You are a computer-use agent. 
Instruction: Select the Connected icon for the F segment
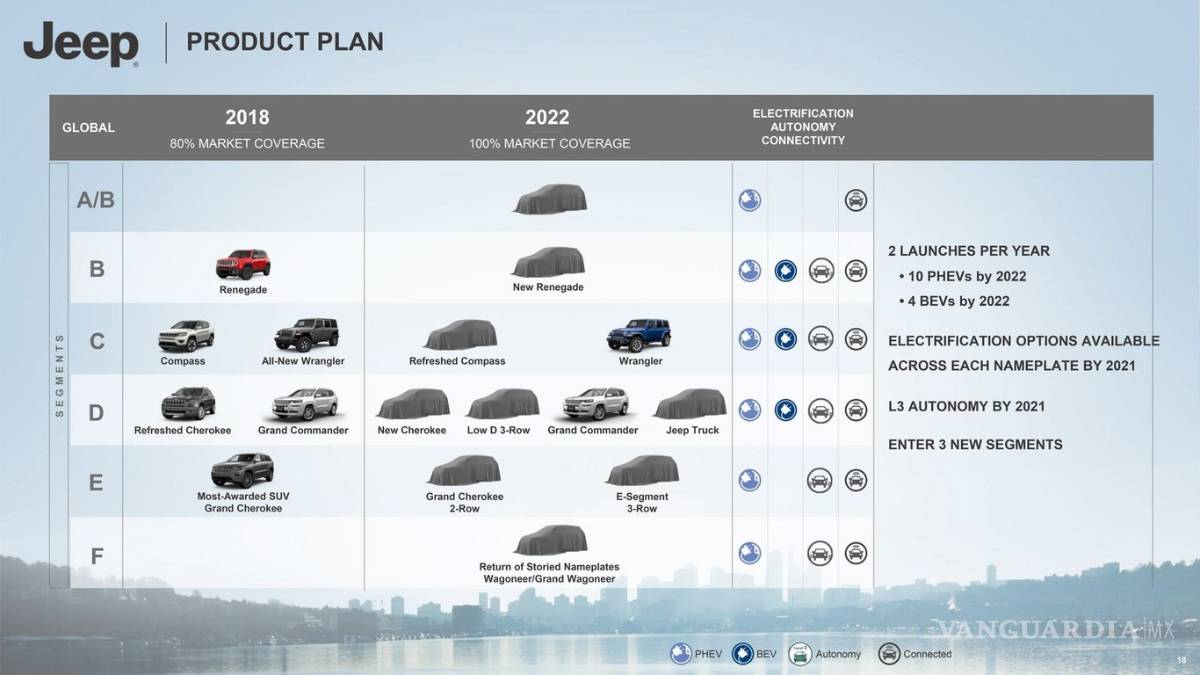pos(855,551)
